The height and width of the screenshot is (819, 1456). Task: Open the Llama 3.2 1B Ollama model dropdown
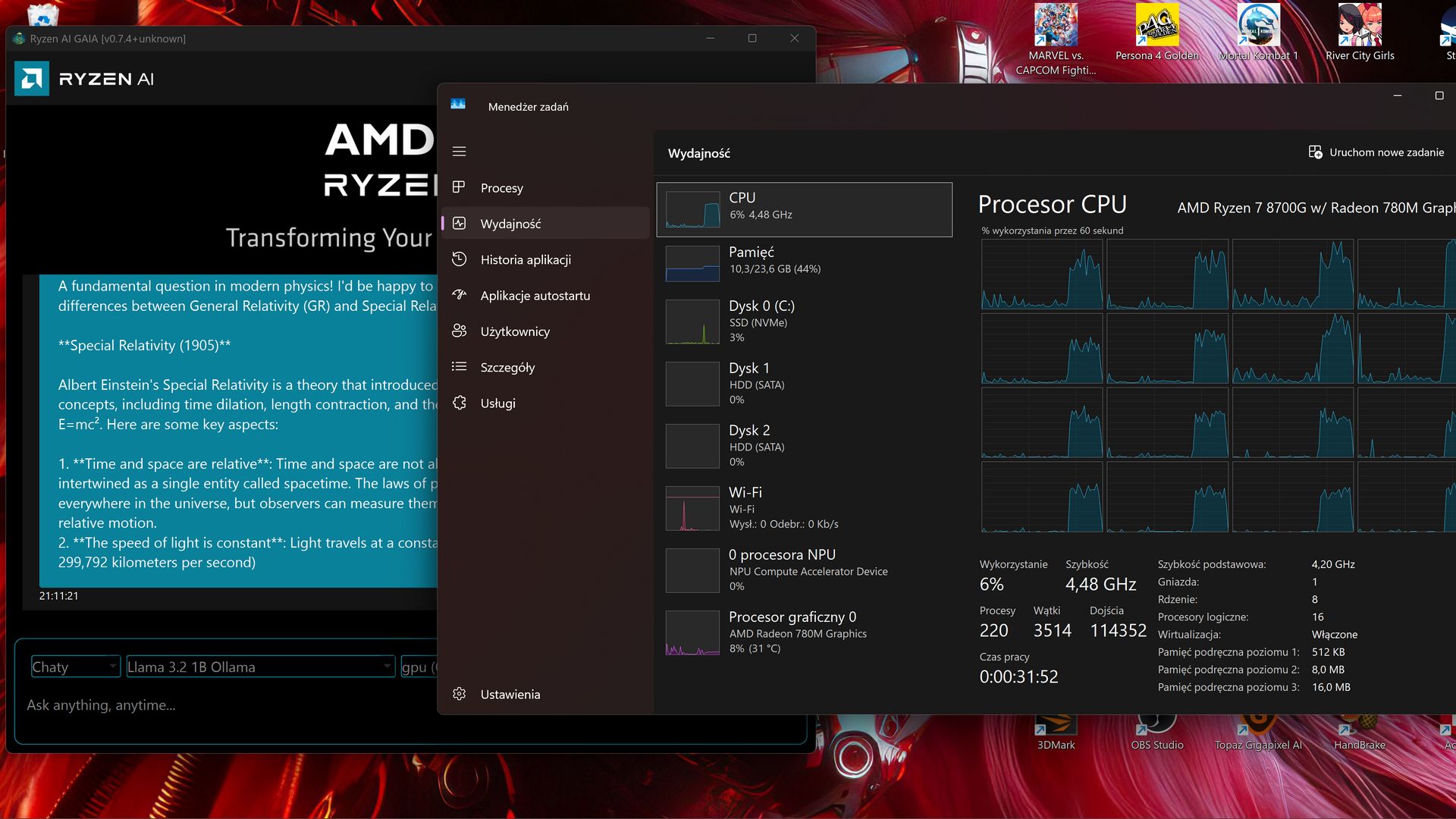[x=260, y=667]
